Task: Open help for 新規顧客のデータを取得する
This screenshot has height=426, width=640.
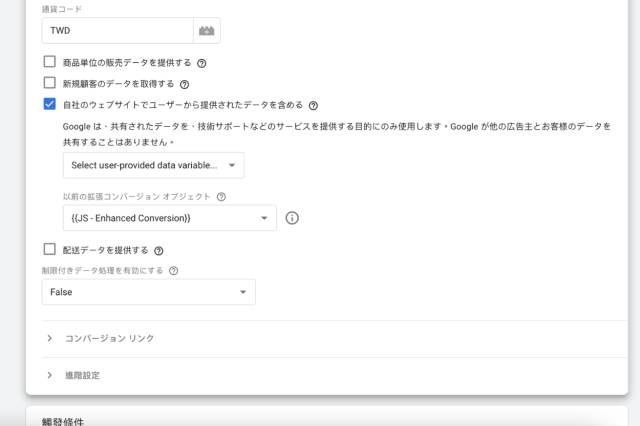Action: click(184, 84)
